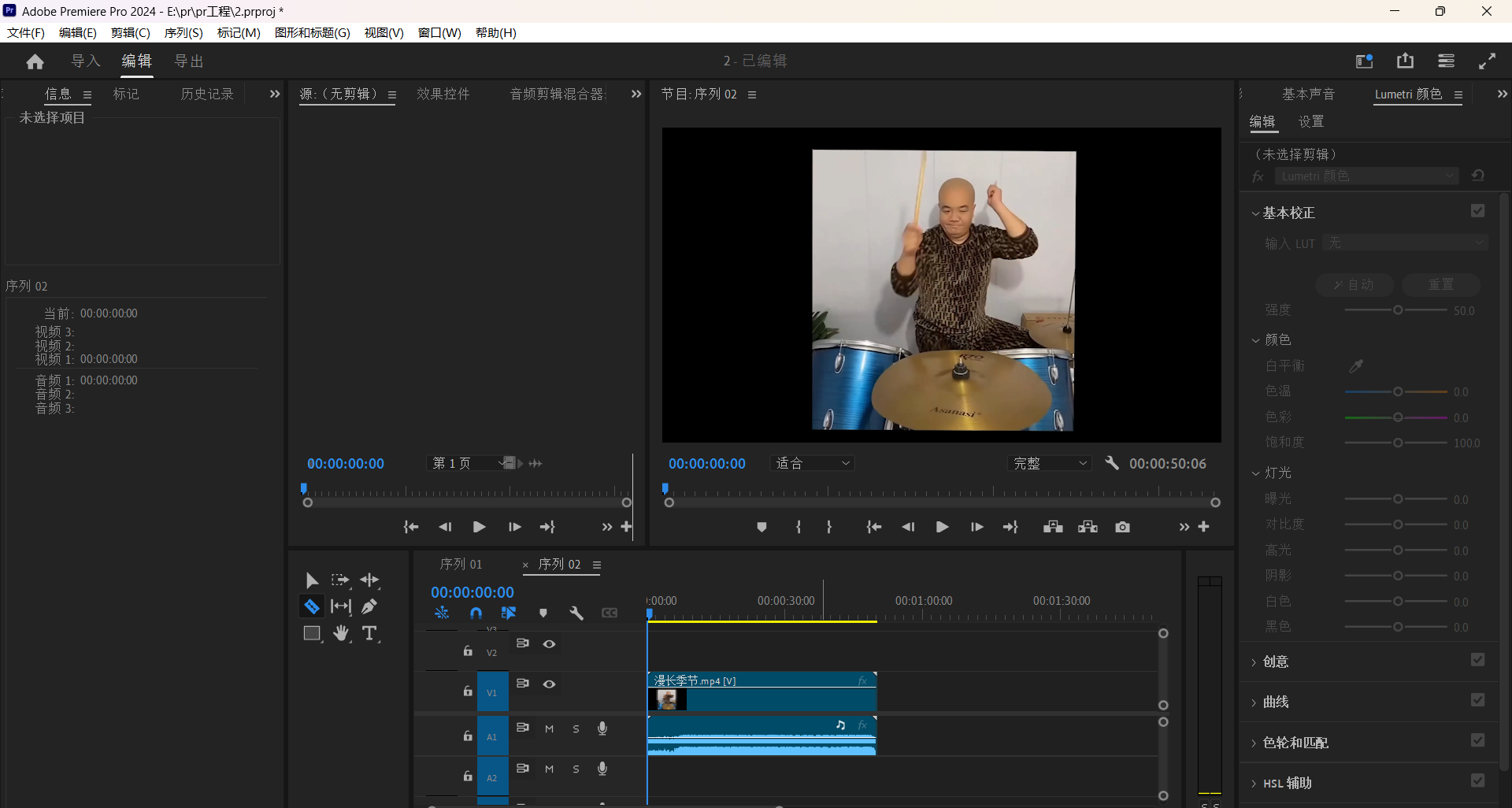Image resolution: width=1512 pixels, height=808 pixels.
Task: Switch to the 导入 import workspace
Action: tap(86, 61)
